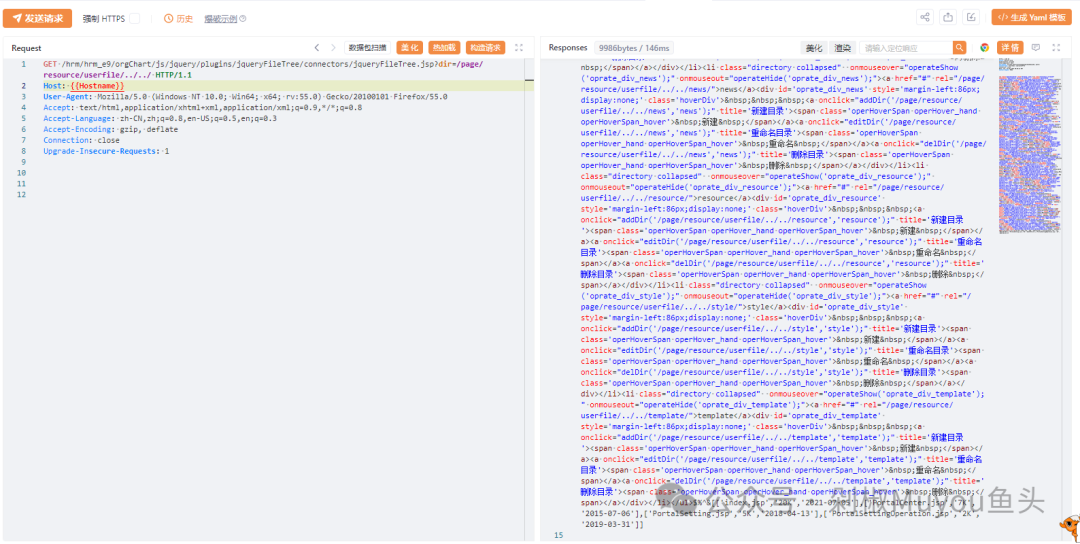Switch response view to 渲染 tab
This screenshot has height=544, width=1080.
click(x=843, y=47)
